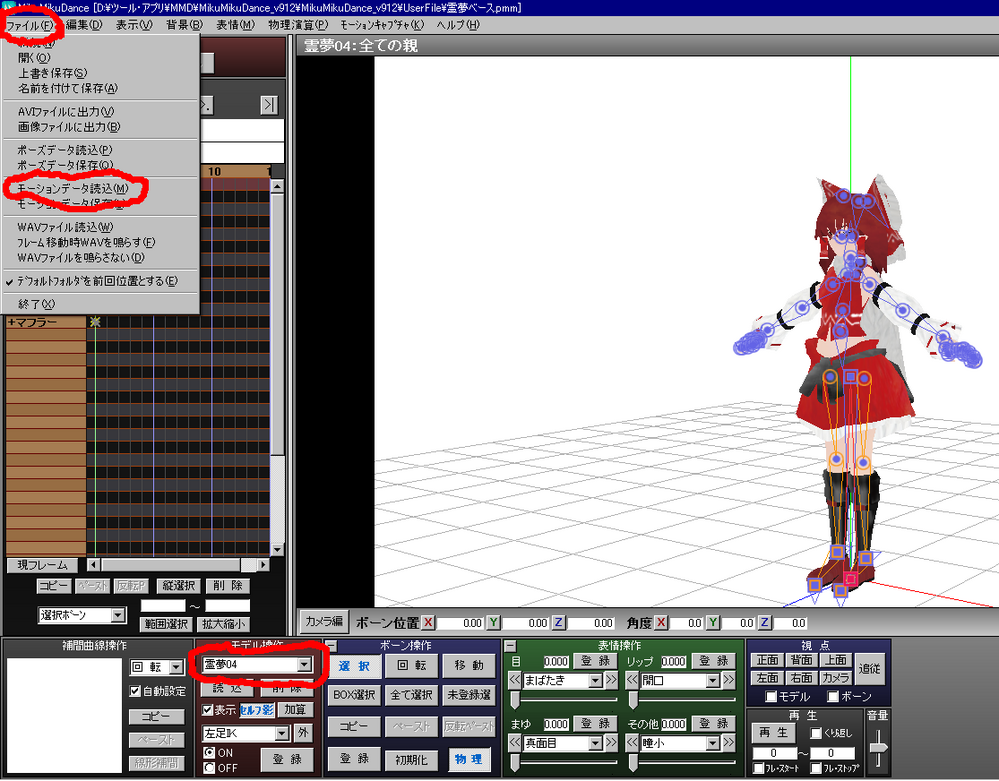
Task: Click the リップ morph slider handle
Action: pyautogui.click(x=633, y=700)
